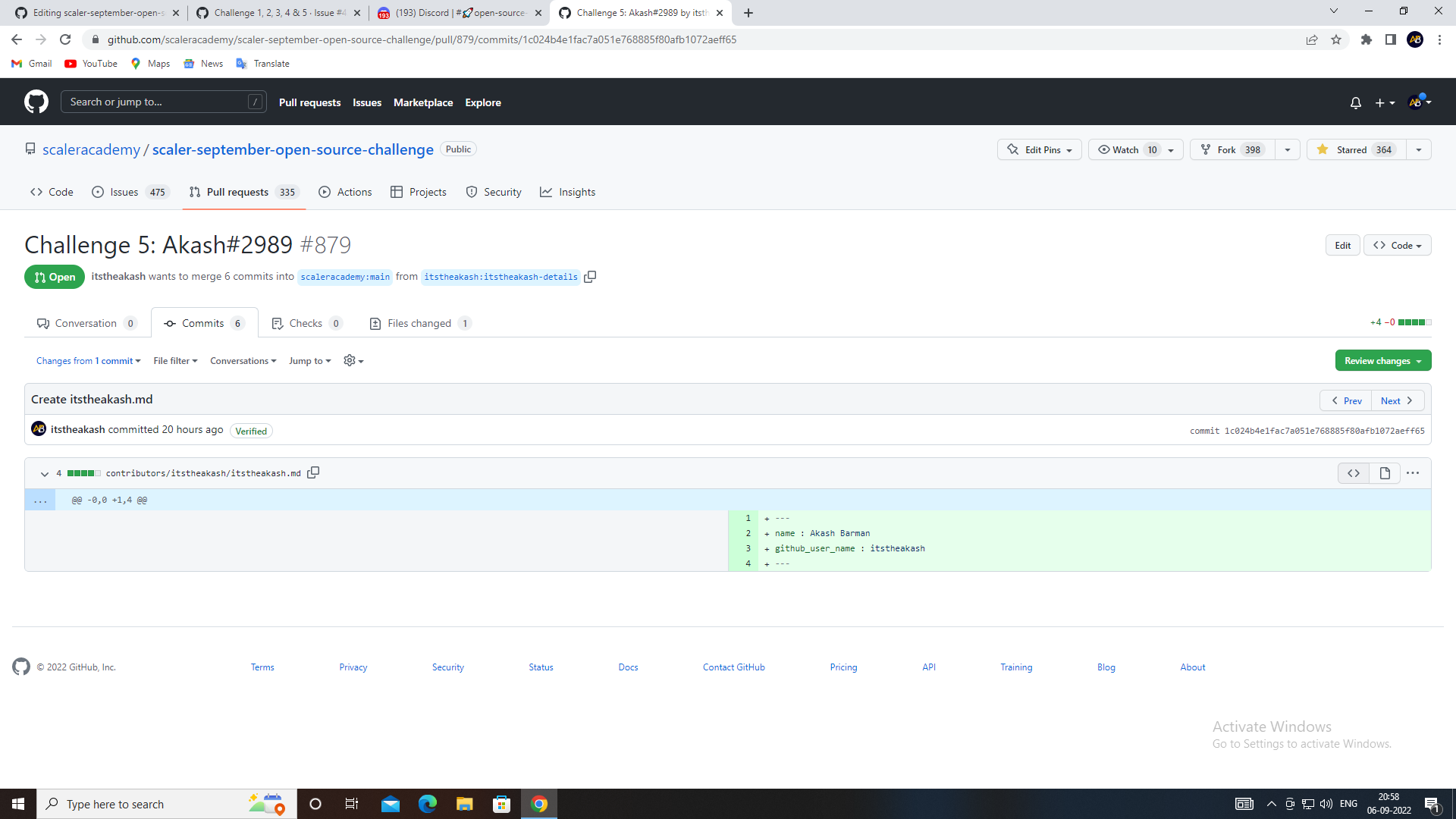
Task: Switch to the Files changed tab
Action: (419, 322)
